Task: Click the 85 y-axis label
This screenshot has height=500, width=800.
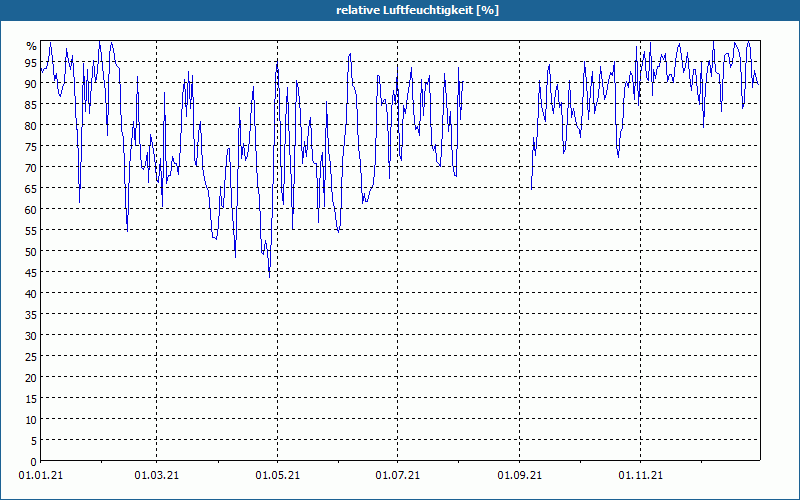Action: click(31, 105)
